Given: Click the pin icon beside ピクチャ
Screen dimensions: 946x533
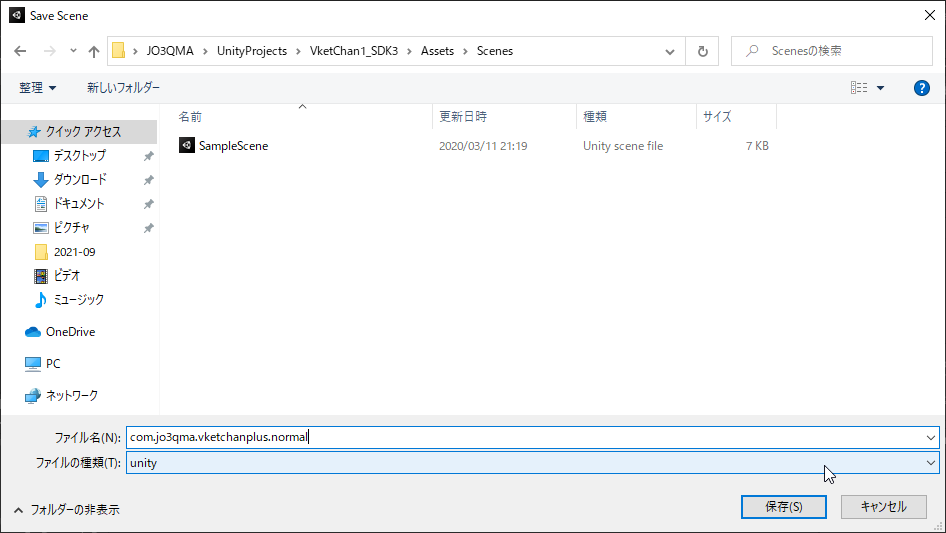Looking at the screenshot, I should click(148, 229).
